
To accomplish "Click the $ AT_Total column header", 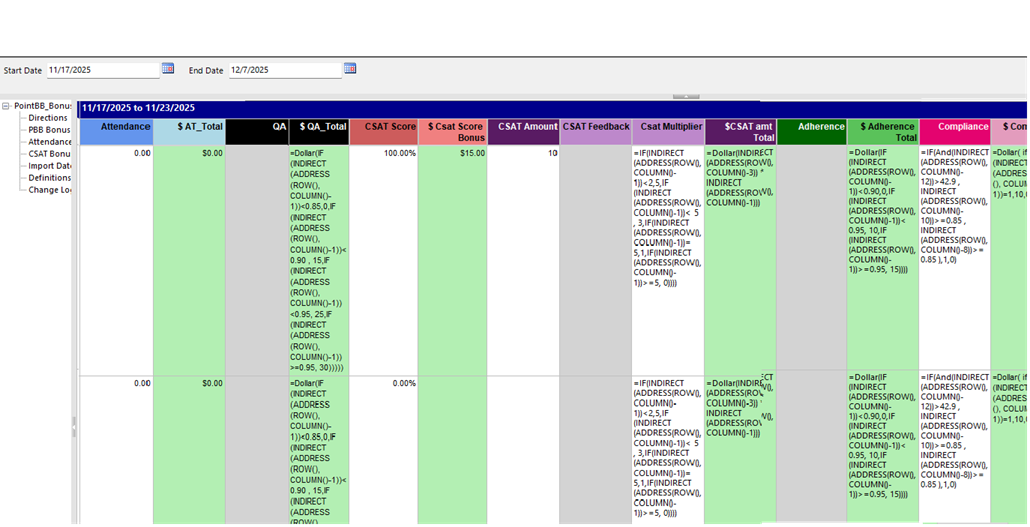I will [x=189, y=132].
